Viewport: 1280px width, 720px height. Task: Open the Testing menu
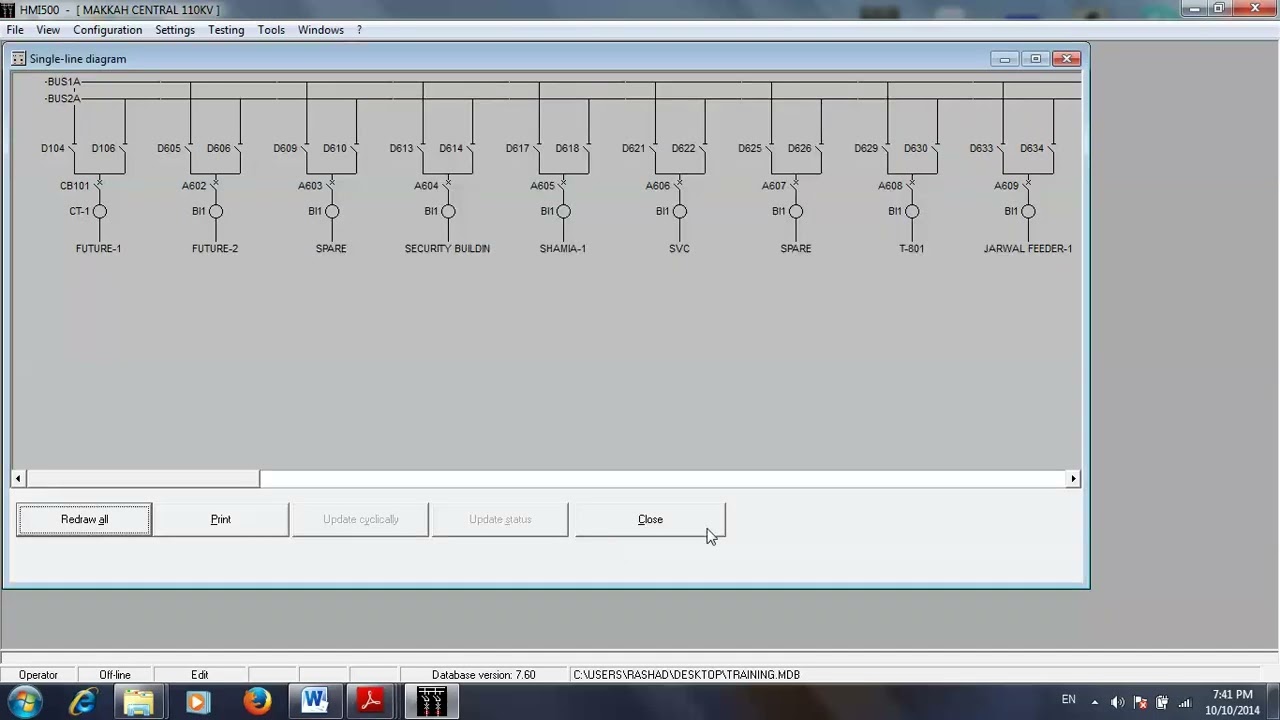tap(226, 30)
